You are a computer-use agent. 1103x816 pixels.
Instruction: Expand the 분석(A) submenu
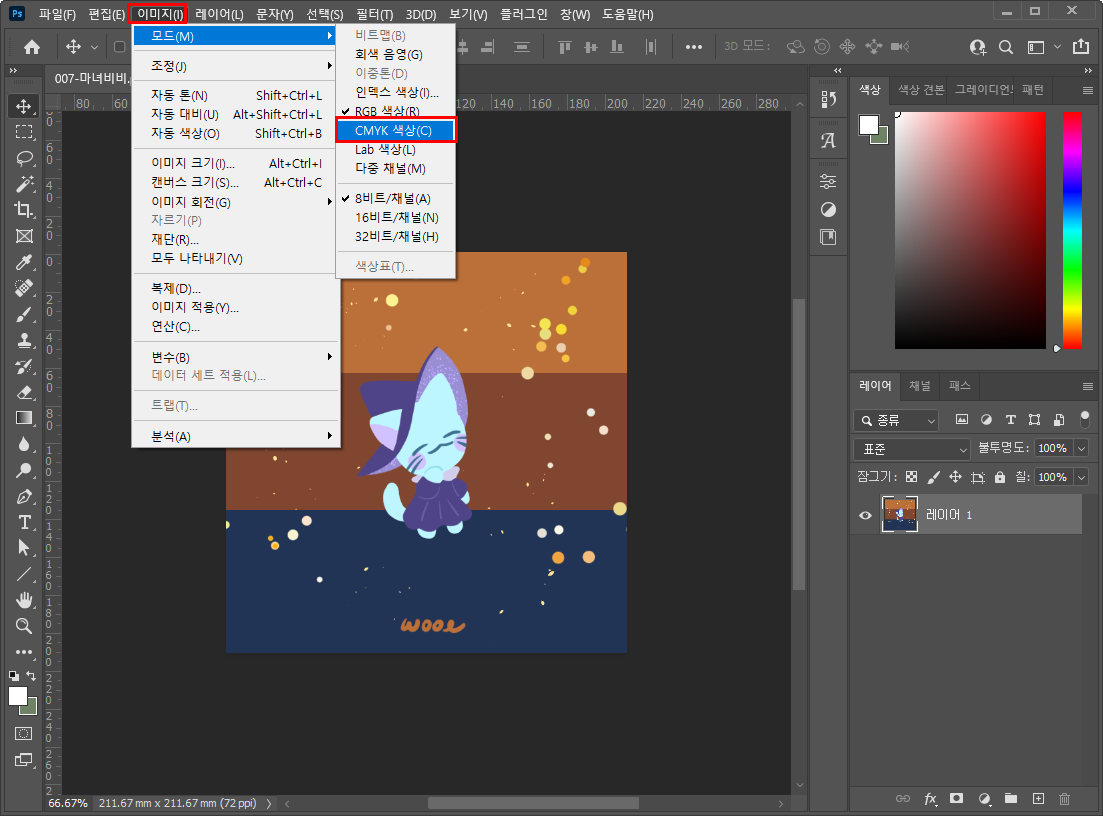coord(236,436)
